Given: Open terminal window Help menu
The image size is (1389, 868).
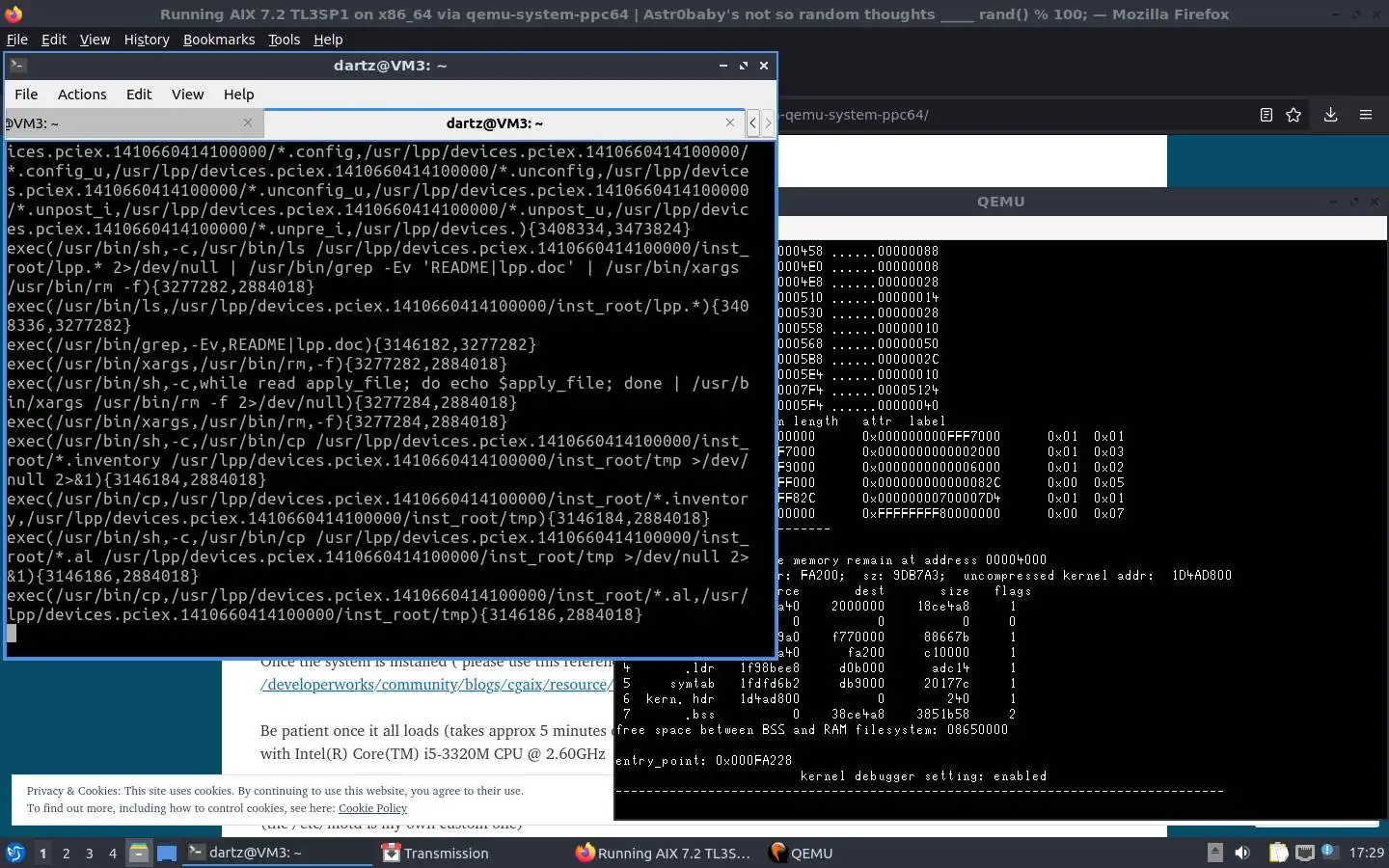Looking at the screenshot, I should (x=238, y=95).
